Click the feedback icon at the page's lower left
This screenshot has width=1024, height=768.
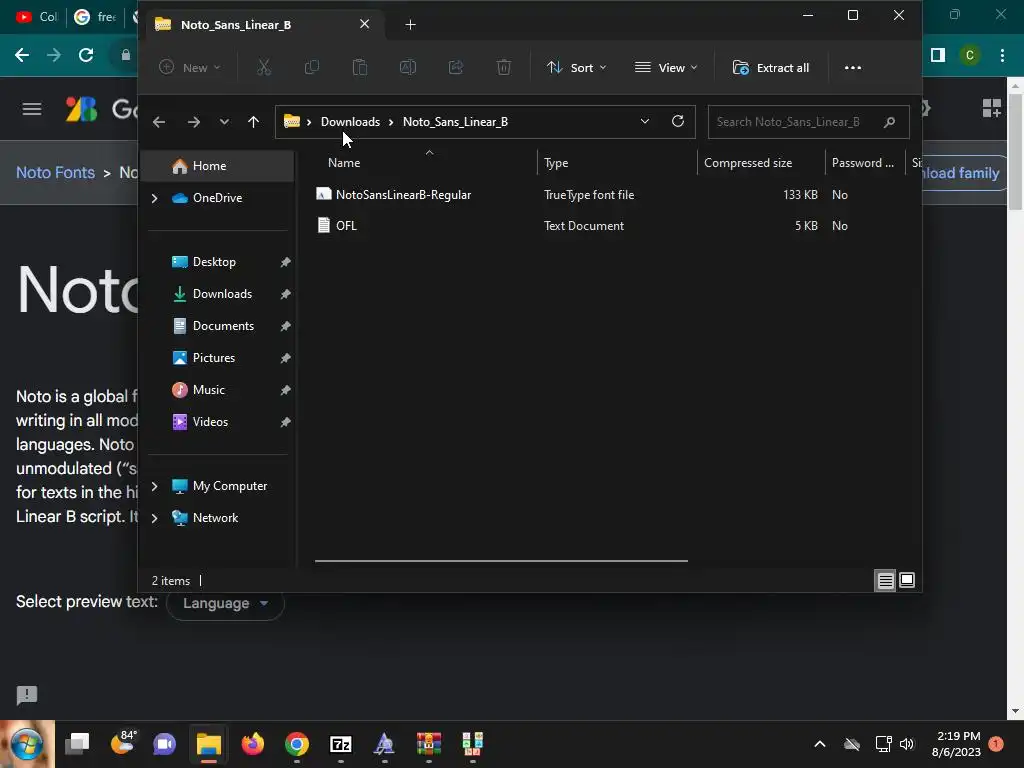coord(27,696)
